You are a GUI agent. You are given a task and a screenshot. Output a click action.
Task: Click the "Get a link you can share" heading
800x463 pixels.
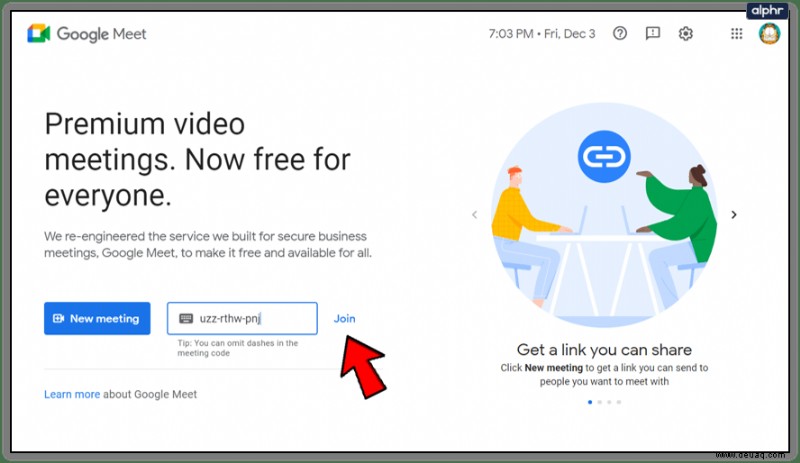pos(604,350)
